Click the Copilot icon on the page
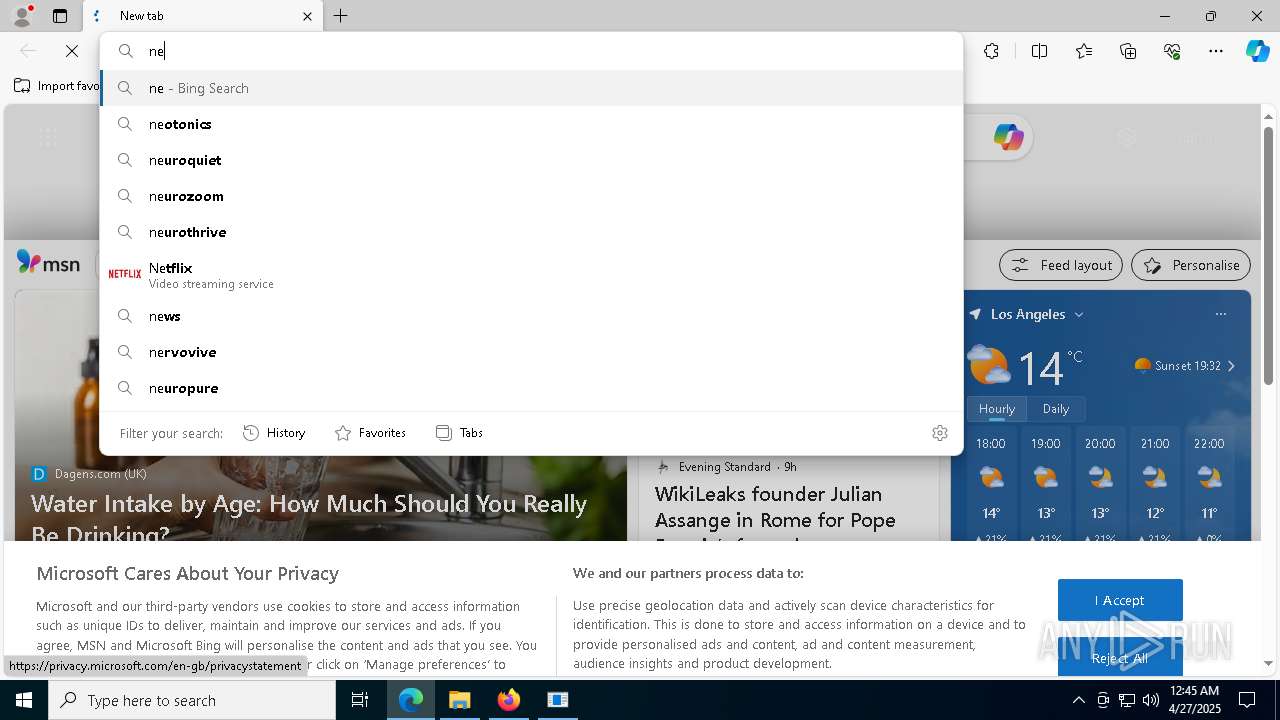 coord(1008,137)
